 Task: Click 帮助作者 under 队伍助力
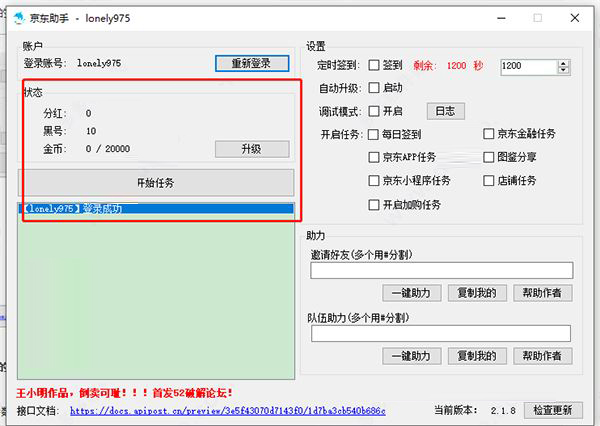tap(543, 356)
